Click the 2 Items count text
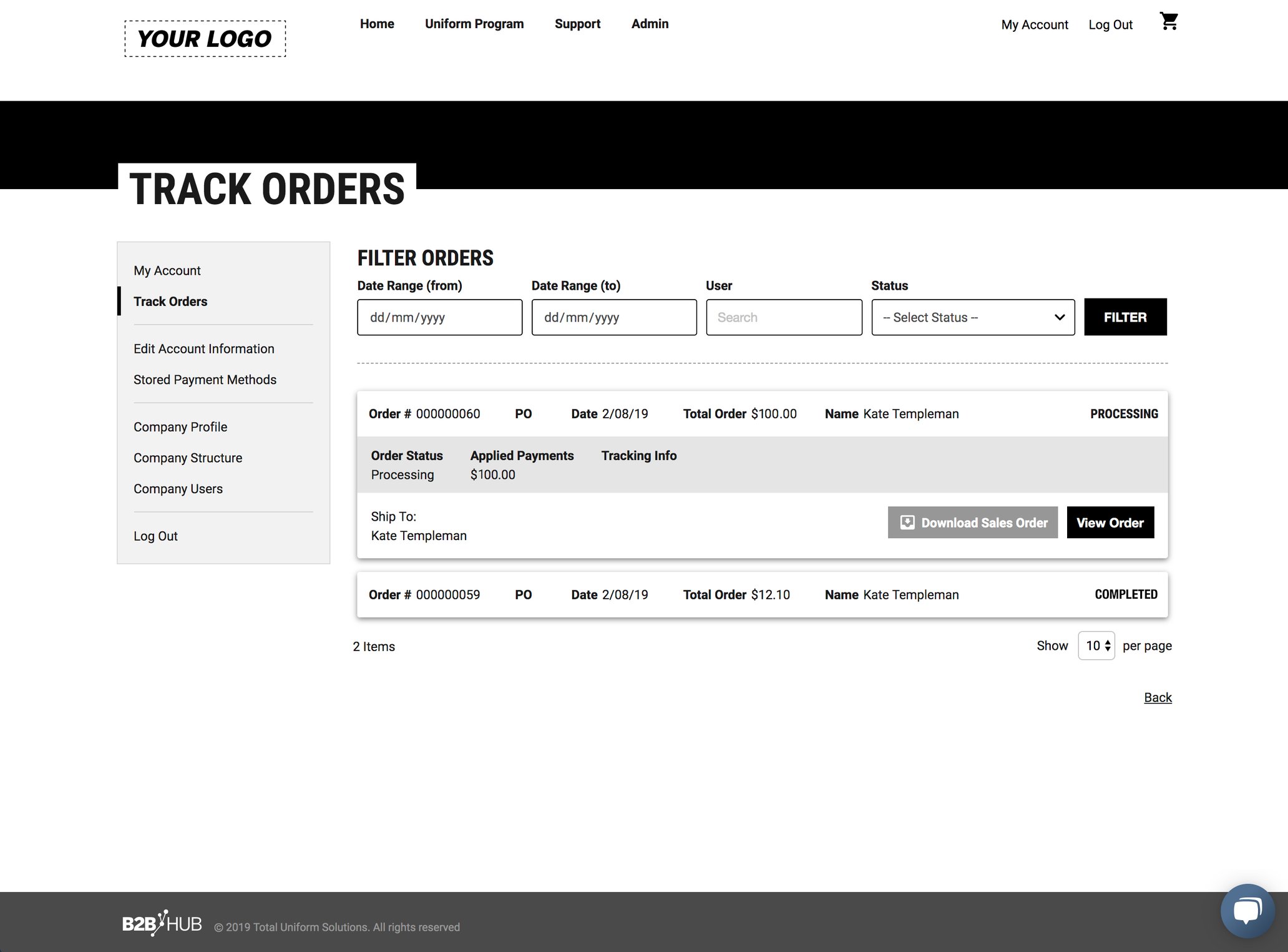Screen dimensions: 1288x952 (374, 647)
